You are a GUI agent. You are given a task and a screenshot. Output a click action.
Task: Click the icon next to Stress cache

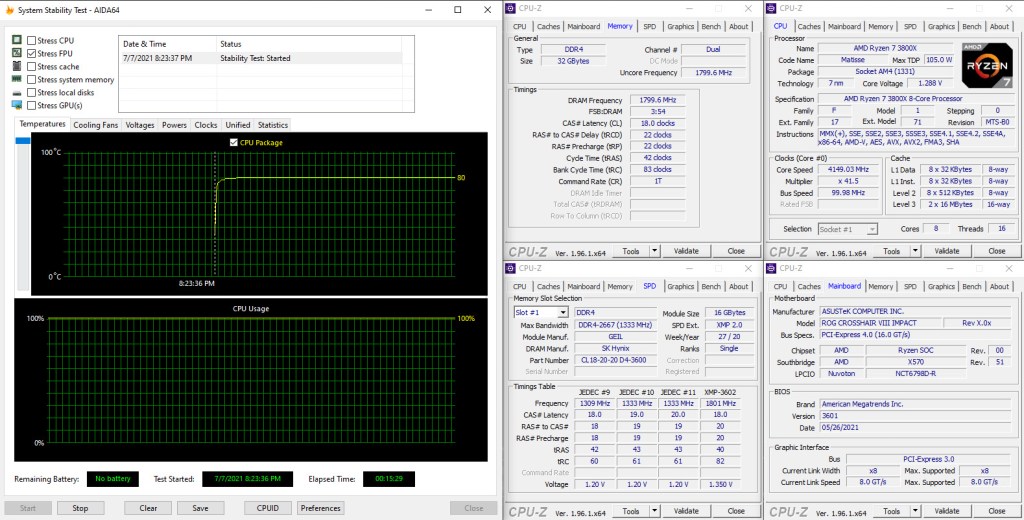coord(17,66)
